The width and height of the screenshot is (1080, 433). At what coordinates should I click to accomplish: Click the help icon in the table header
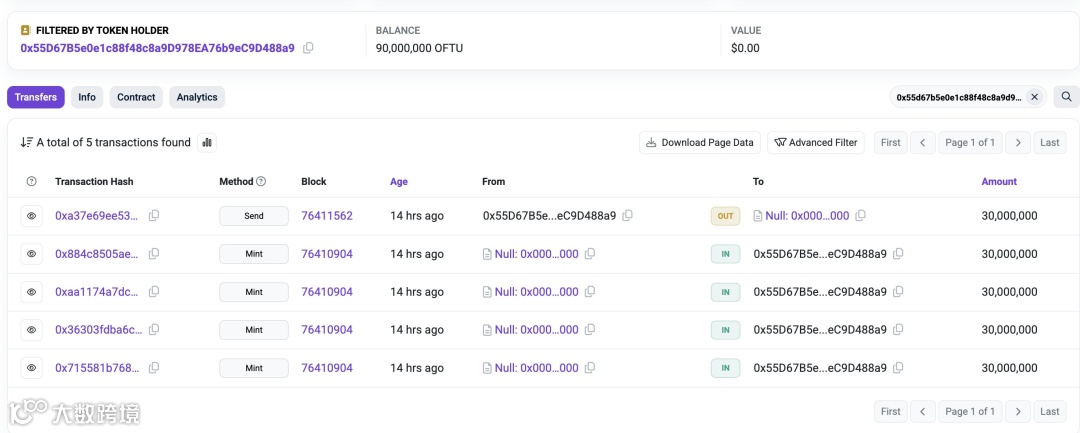coord(31,182)
